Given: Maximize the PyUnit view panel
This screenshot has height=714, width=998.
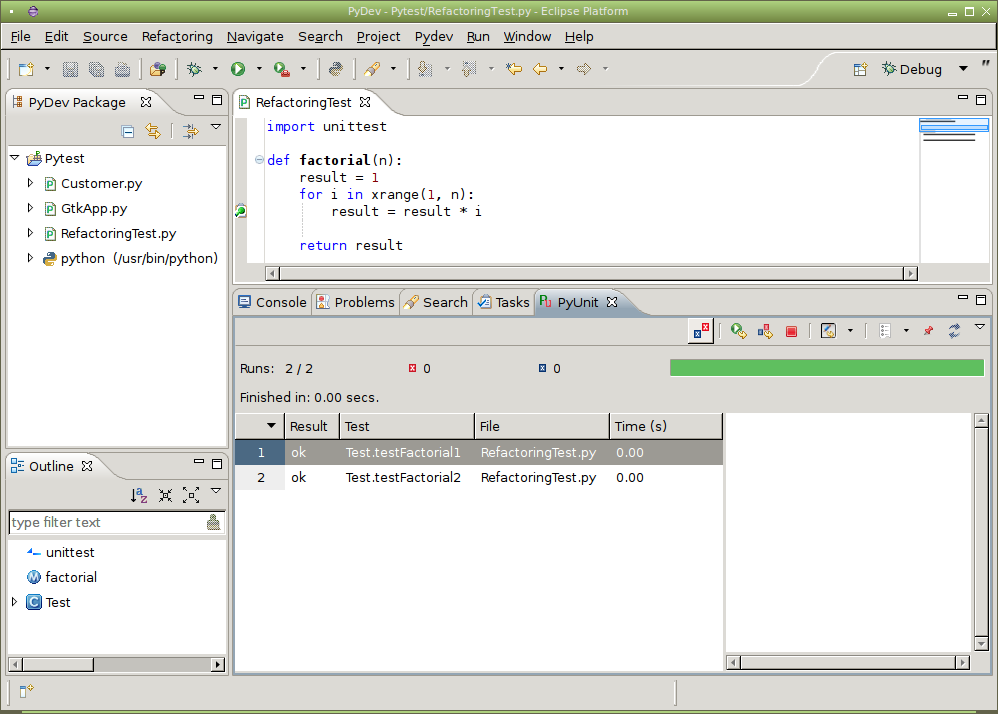Looking at the screenshot, I should click(981, 299).
